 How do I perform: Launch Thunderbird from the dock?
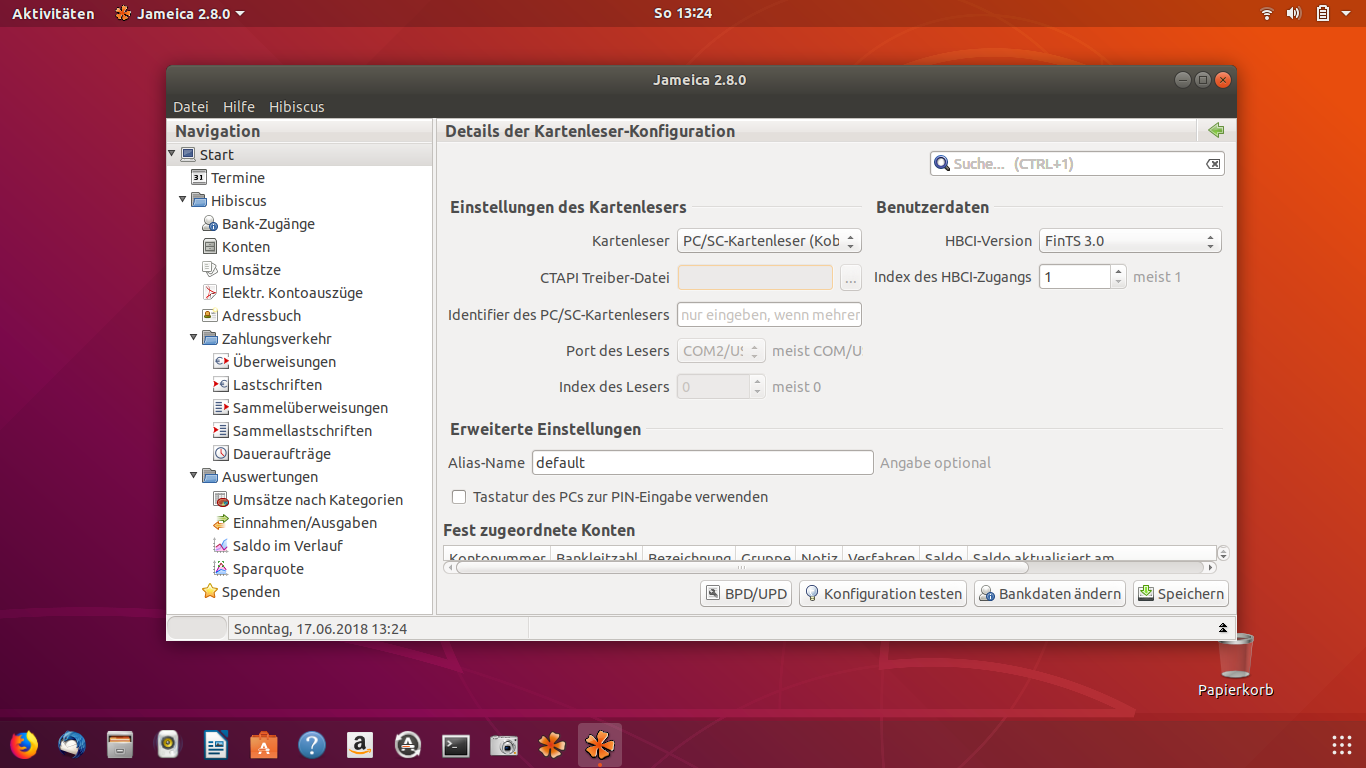[x=72, y=745]
